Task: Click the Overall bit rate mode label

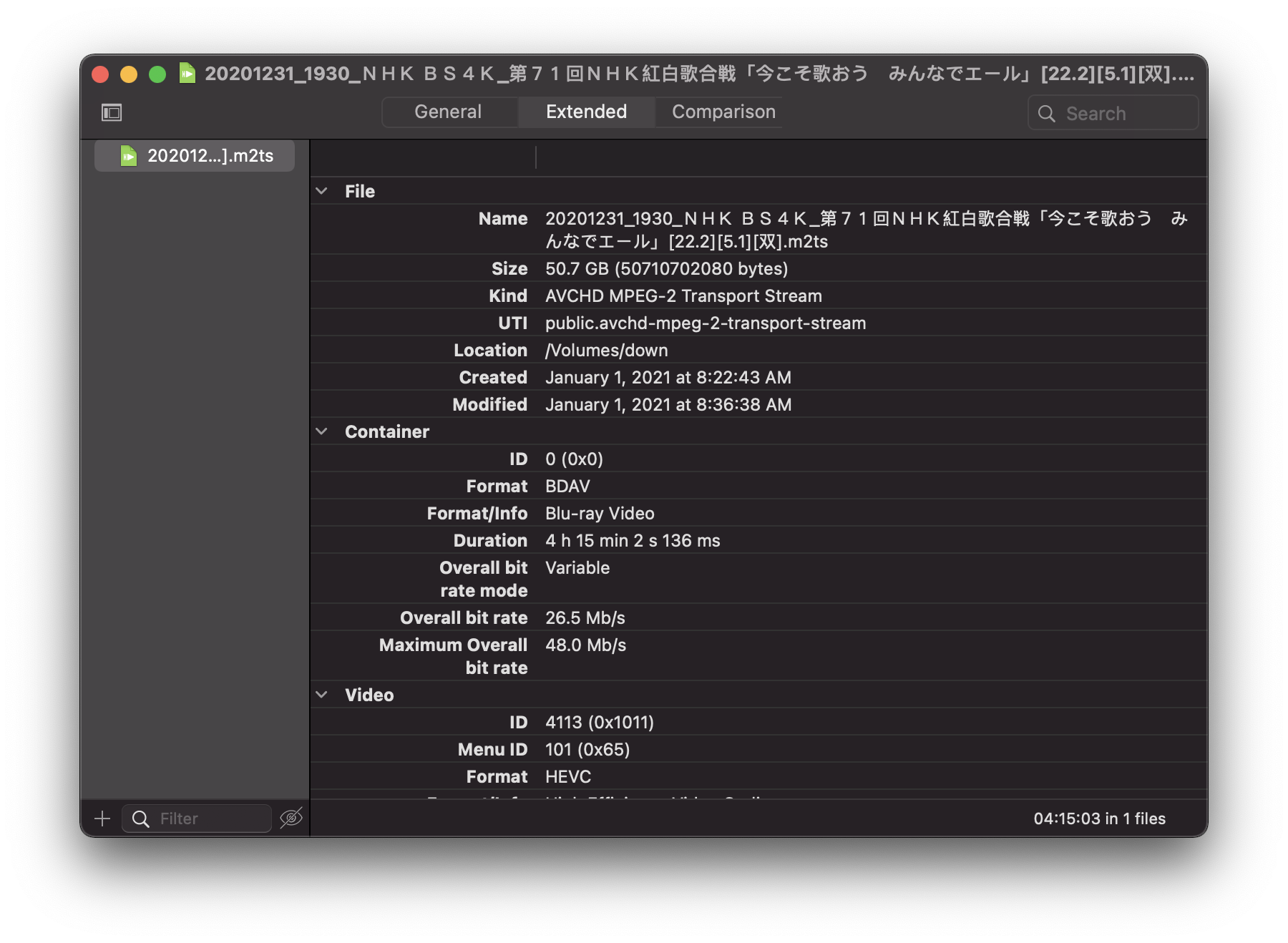Action: [x=484, y=580]
